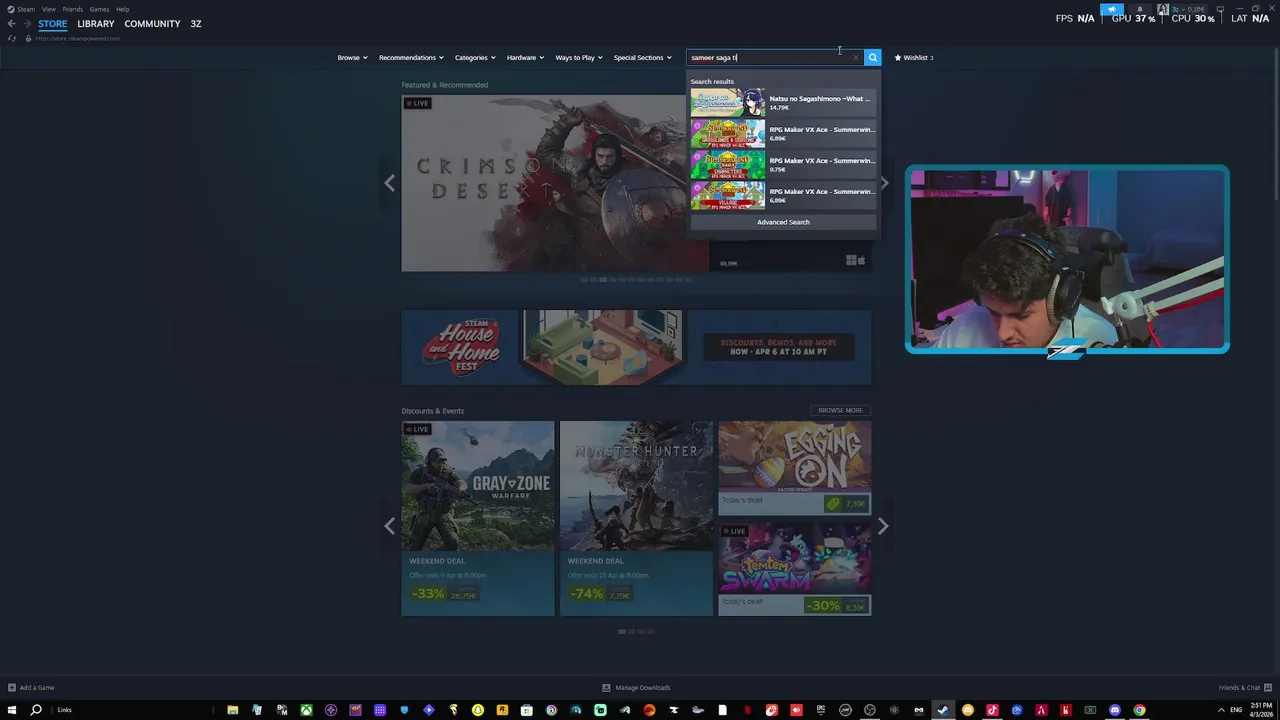Screen dimensions: 1280x720
Task: Click the lock icon beside the URL
Action: coord(28,38)
